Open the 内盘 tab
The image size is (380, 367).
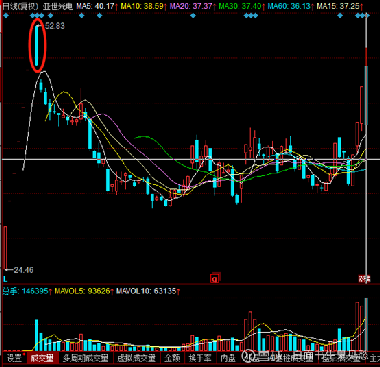[x=228, y=358]
